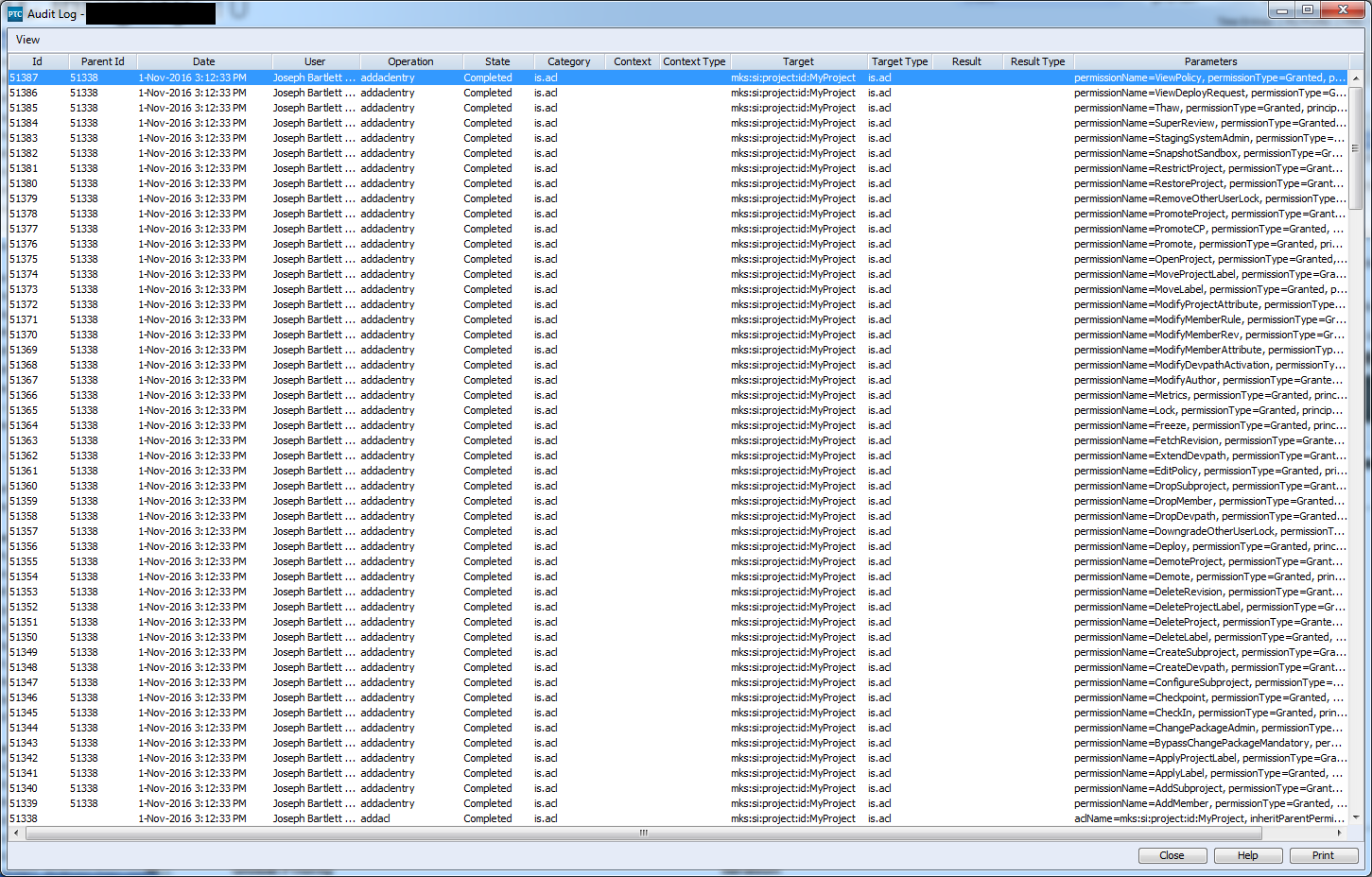The width and height of the screenshot is (1372, 877).
Task: Select row with permissionName=Thaw
Action: pyautogui.click(x=678, y=108)
